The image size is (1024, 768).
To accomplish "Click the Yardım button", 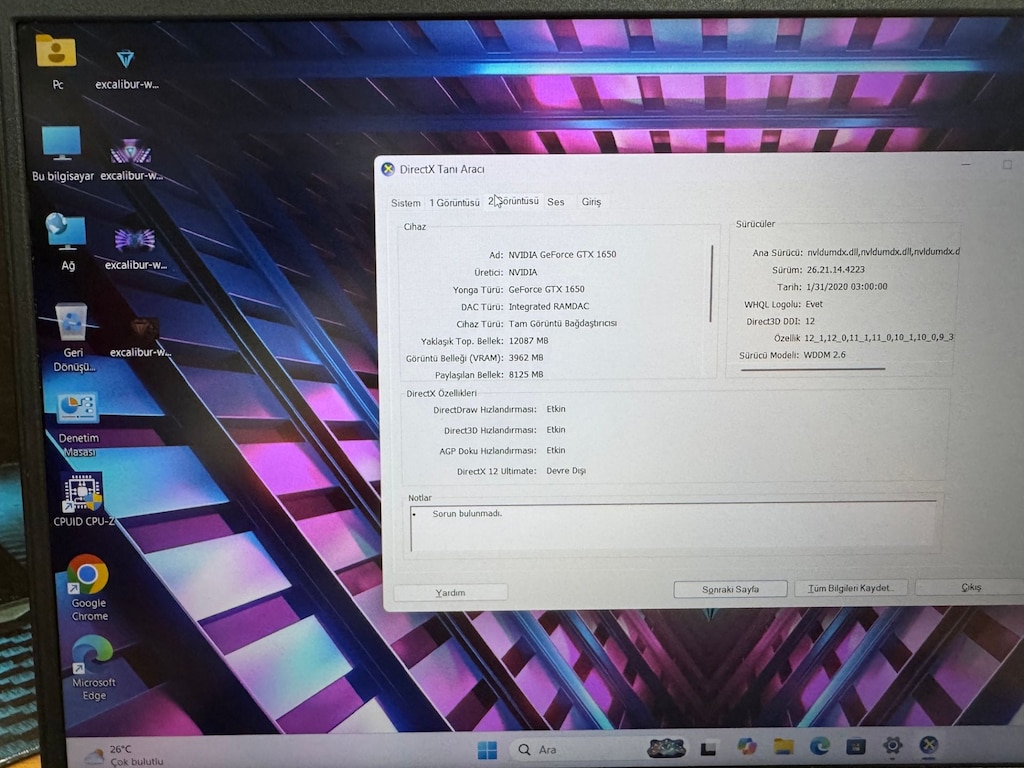I will click(451, 592).
